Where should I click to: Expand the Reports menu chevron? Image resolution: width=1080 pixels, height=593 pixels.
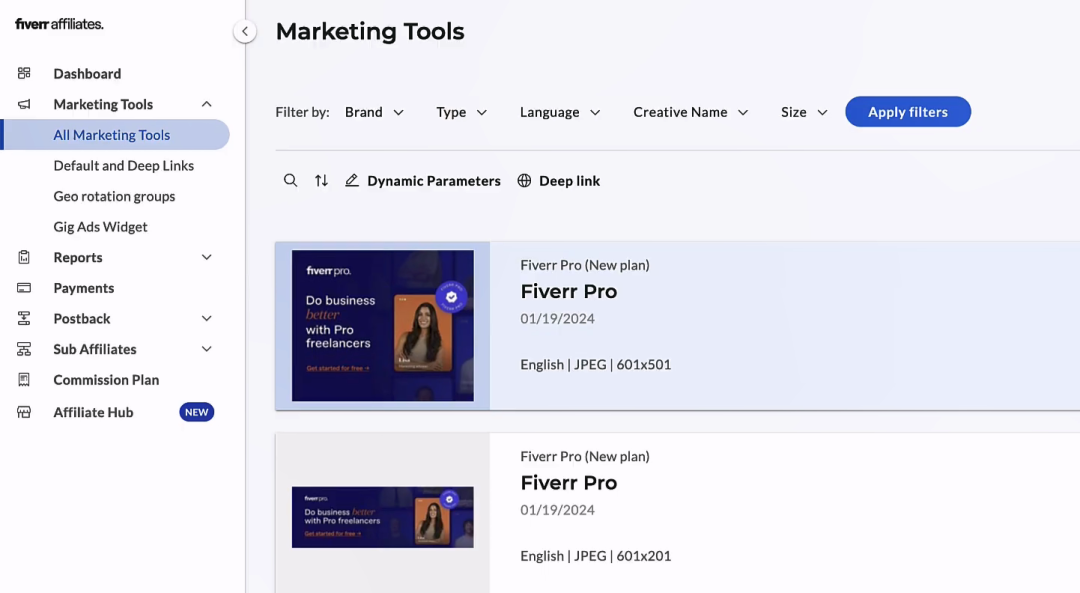207,257
